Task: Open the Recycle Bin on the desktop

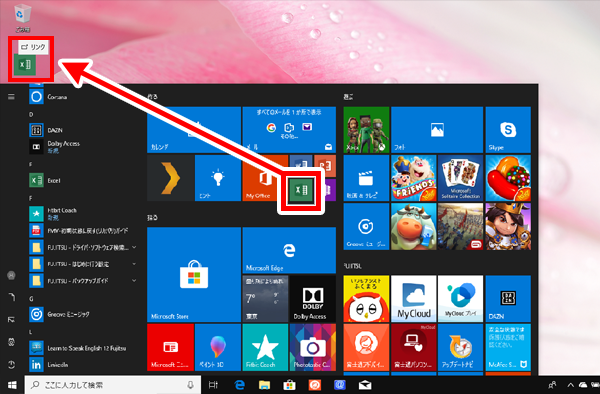Action: pos(23,17)
